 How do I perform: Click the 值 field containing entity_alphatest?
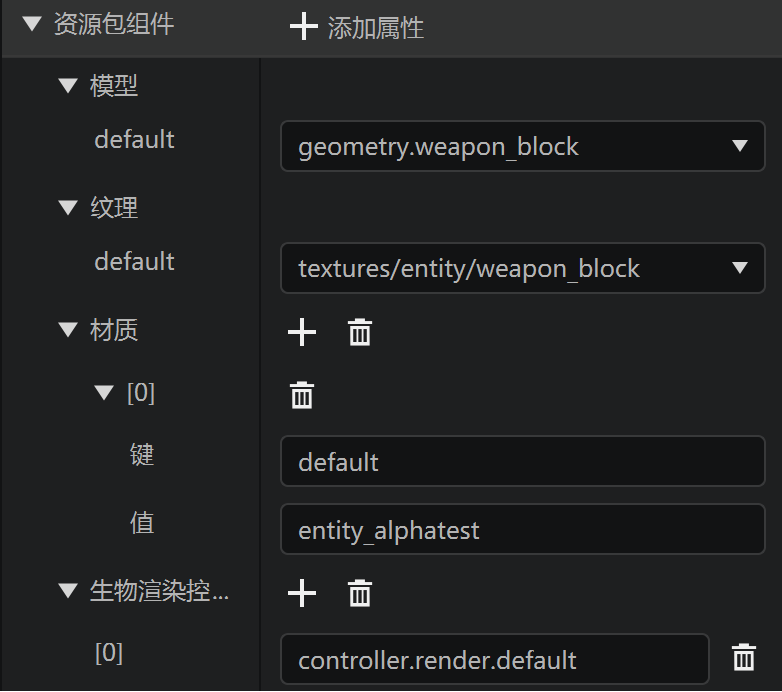point(523,529)
